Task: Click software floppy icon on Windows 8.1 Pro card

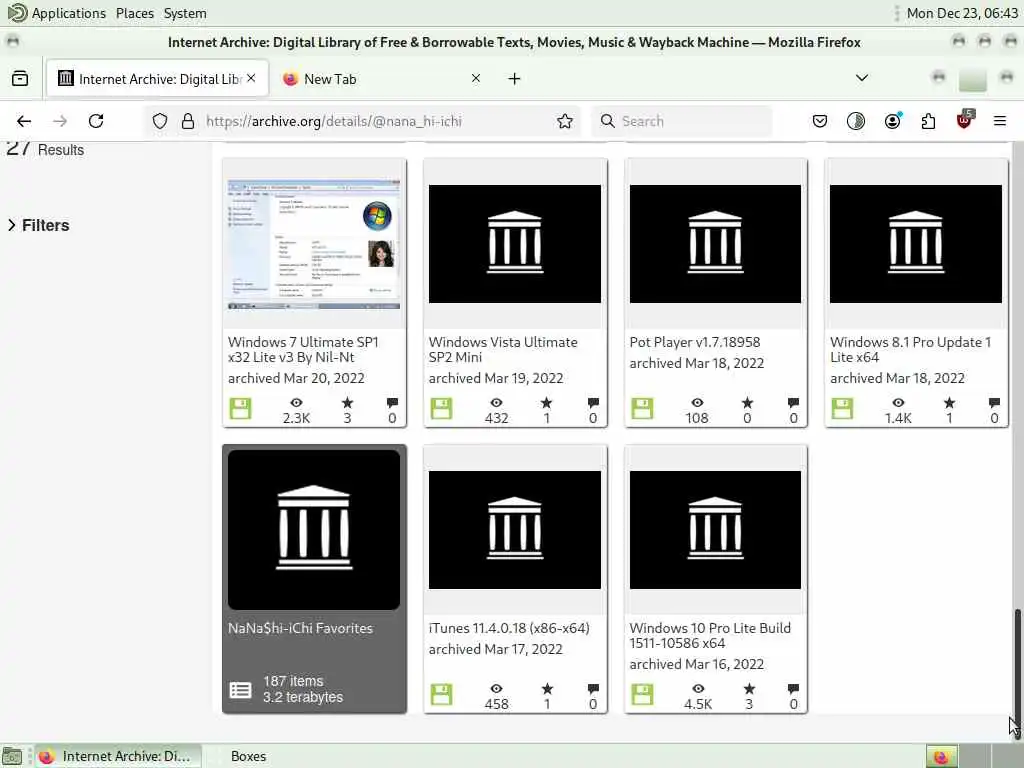Action: 842,409
